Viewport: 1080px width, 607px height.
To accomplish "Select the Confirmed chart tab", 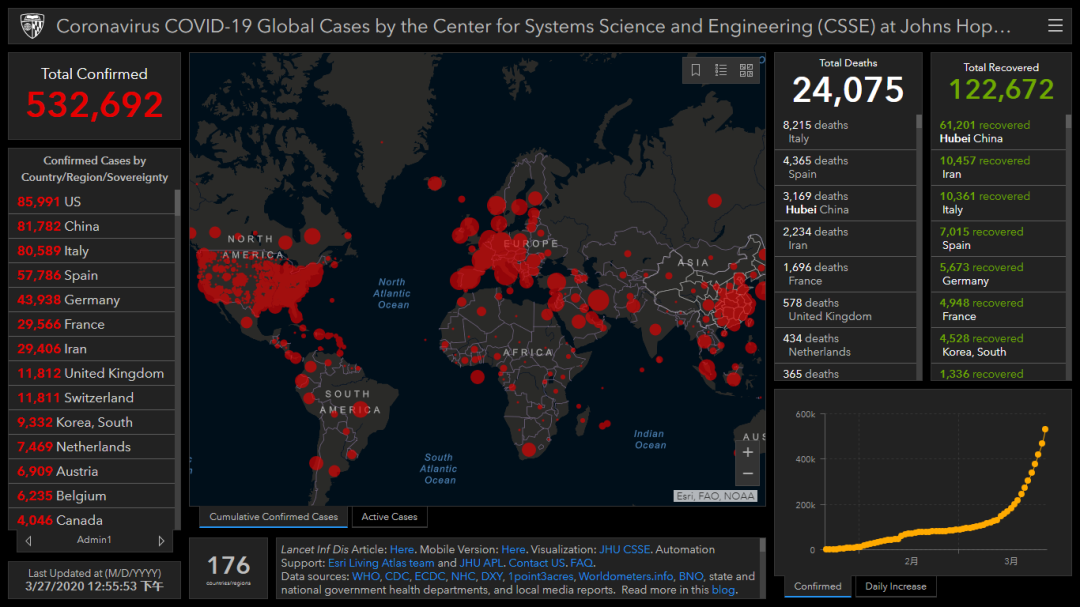I will tap(818, 586).
